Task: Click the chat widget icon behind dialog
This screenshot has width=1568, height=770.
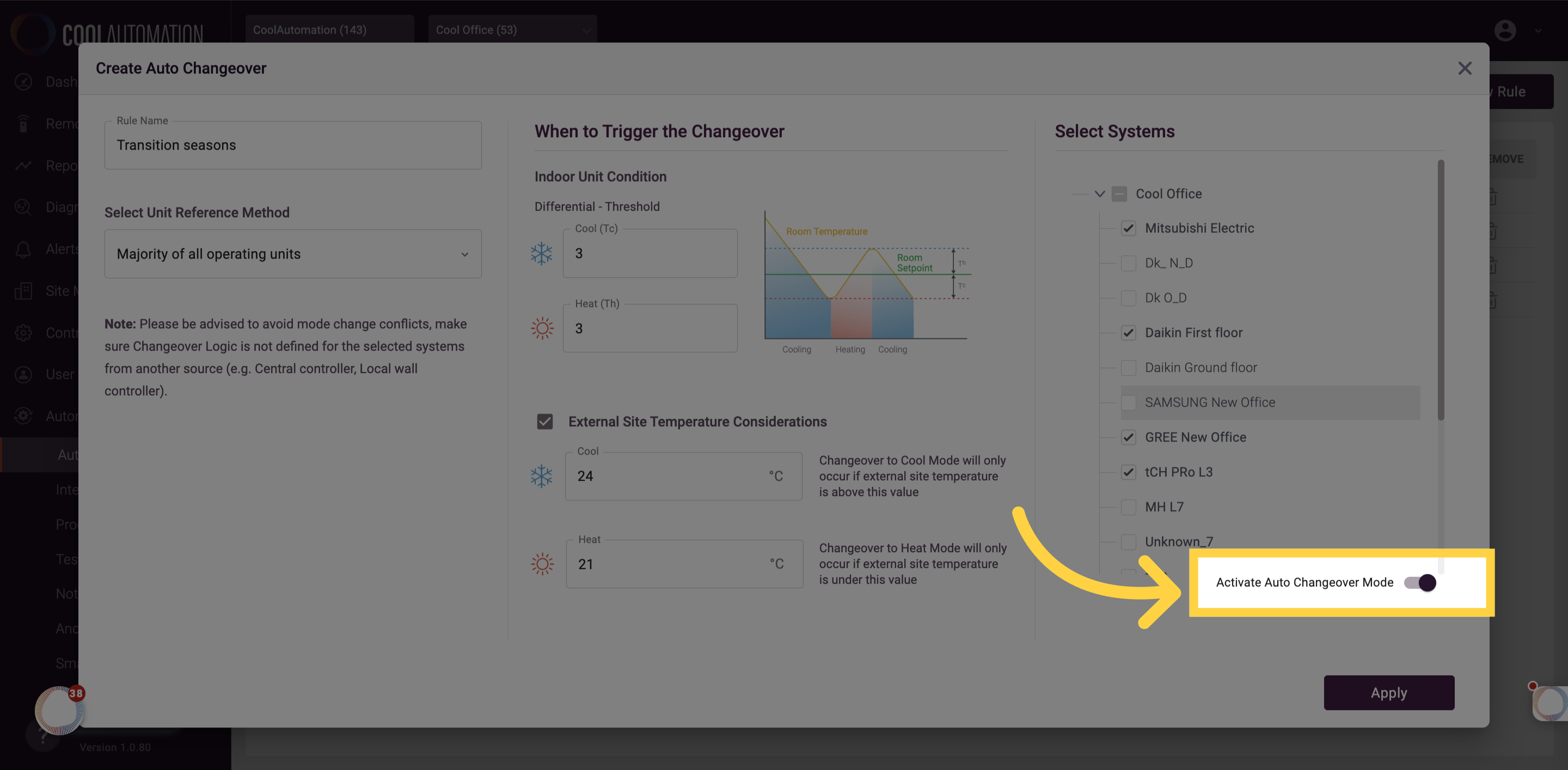Action: click(1549, 703)
